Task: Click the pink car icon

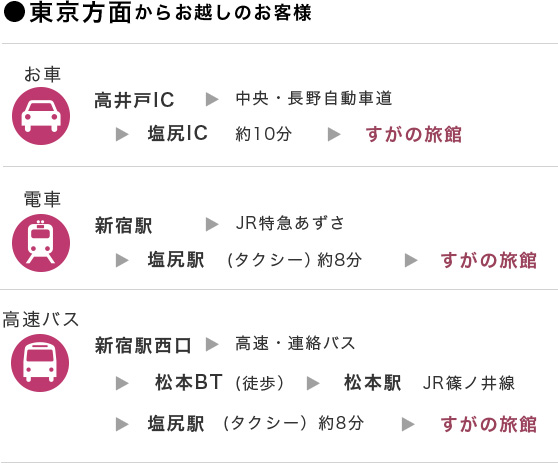Action: (x=41, y=116)
